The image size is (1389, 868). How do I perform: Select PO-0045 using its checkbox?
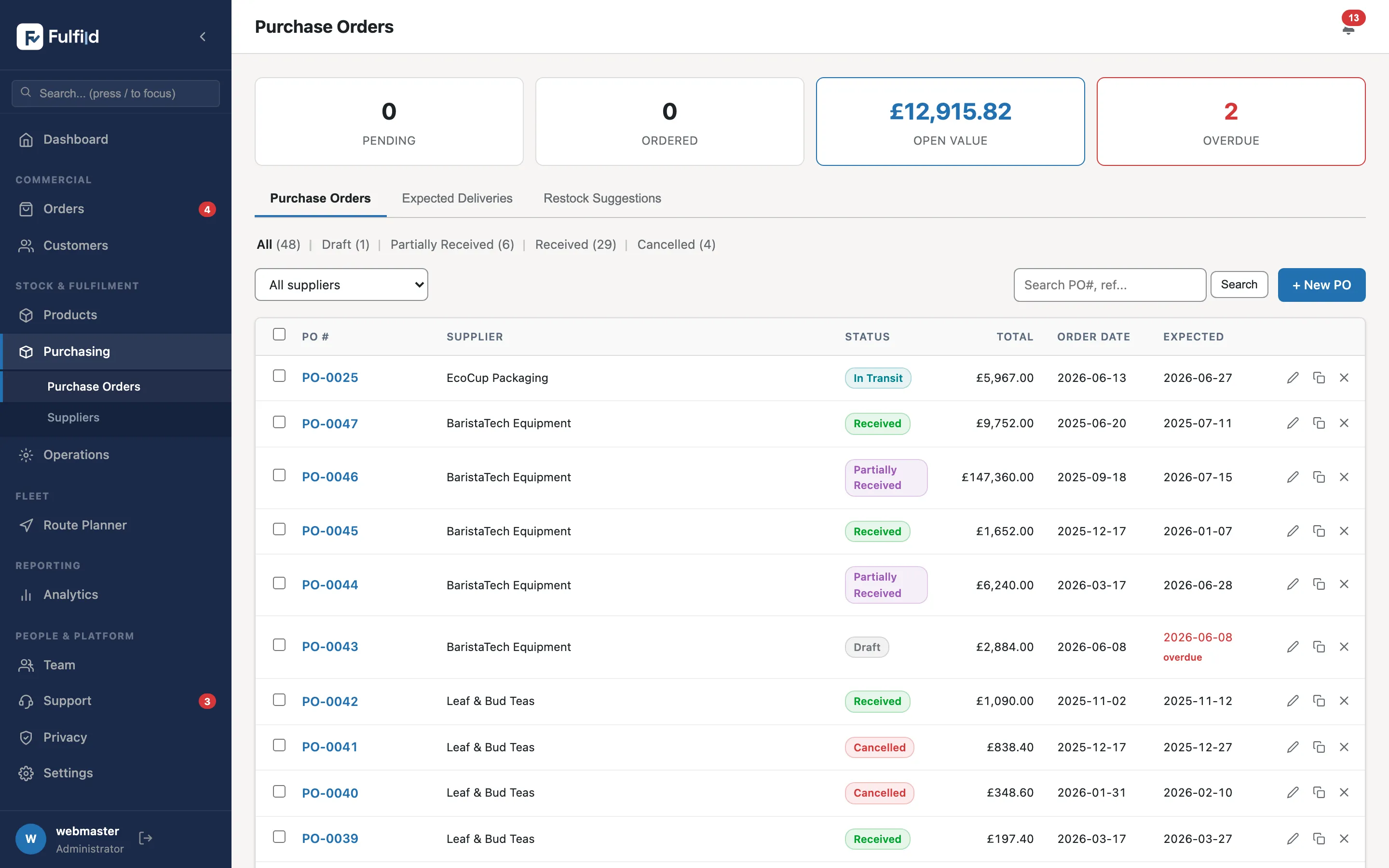[279, 529]
